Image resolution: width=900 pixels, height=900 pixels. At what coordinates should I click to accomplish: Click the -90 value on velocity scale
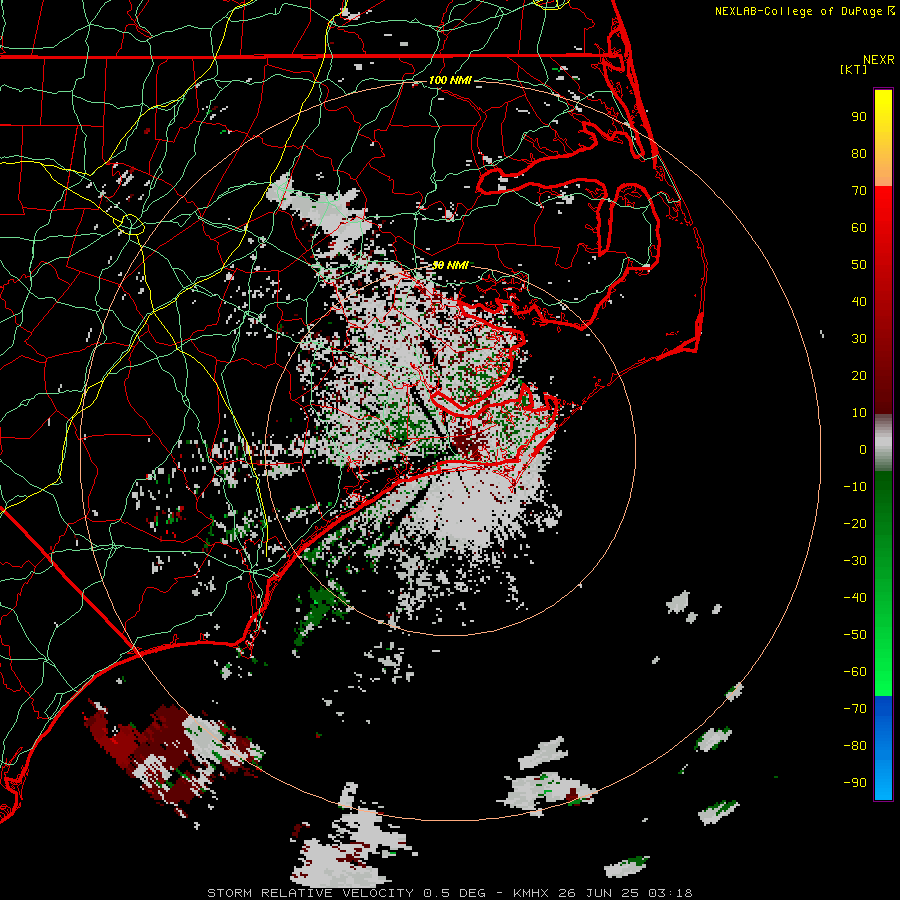click(855, 783)
